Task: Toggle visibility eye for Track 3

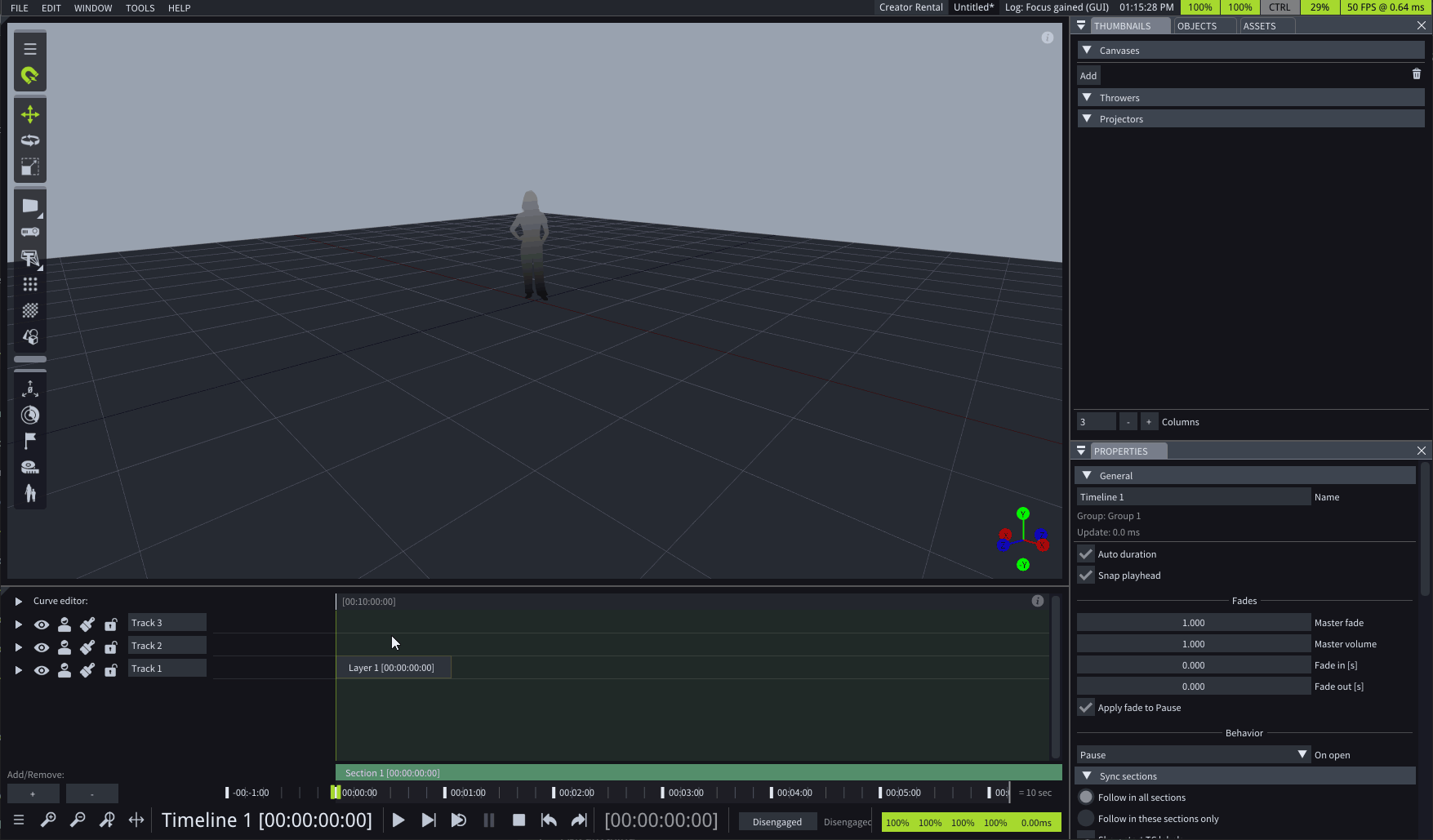Action: click(42, 624)
